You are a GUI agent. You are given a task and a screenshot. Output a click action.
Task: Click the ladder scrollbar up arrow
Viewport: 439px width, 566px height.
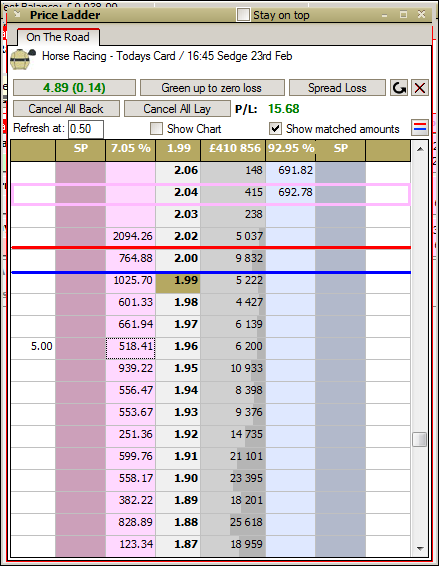coord(420,149)
